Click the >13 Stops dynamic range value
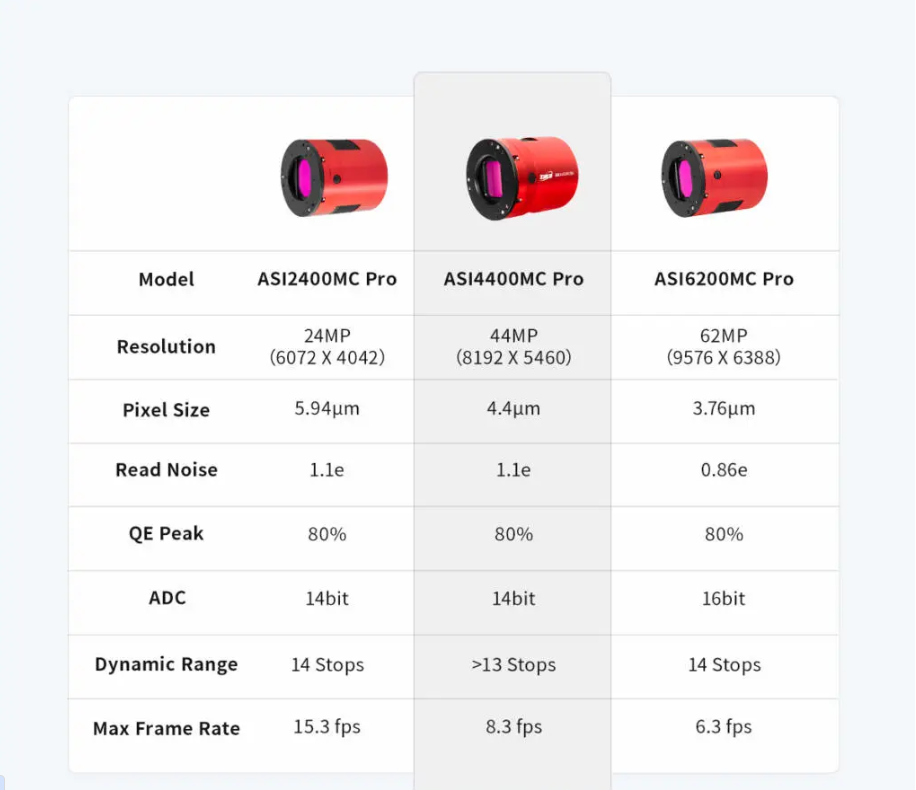The height and width of the screenshot is (790, 916). tap(513, 665)
